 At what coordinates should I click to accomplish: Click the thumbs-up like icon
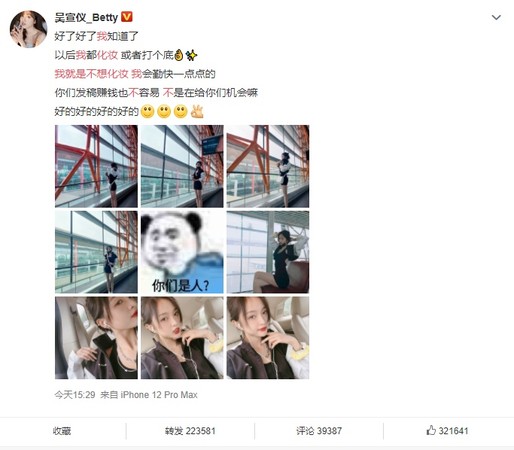[431, 430]
